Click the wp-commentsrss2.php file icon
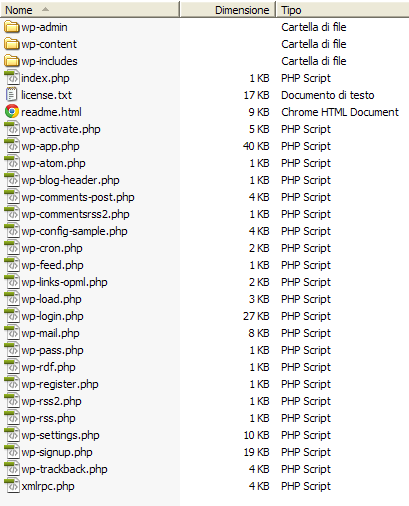The image size is (409, 506). (x=12, y=214)
